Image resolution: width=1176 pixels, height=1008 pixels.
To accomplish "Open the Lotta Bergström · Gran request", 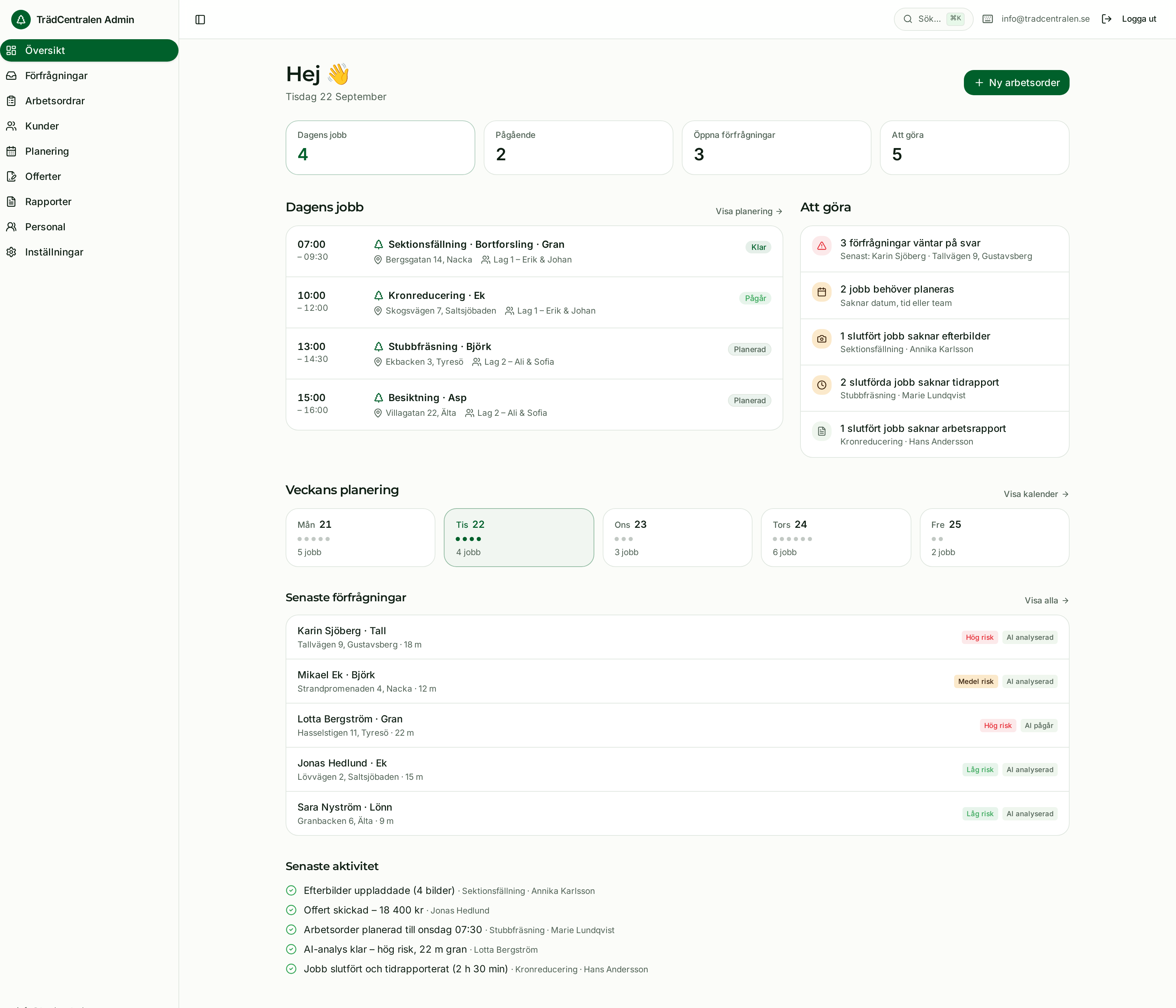I will [677, 725].
